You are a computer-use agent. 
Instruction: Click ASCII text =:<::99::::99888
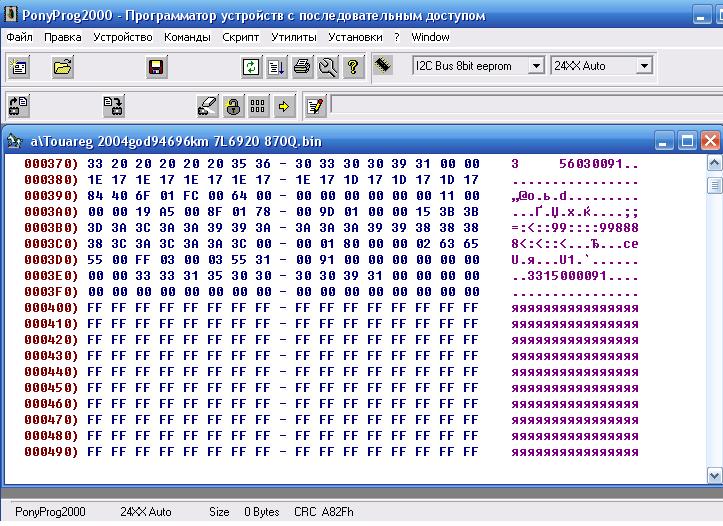click(575, 228)
